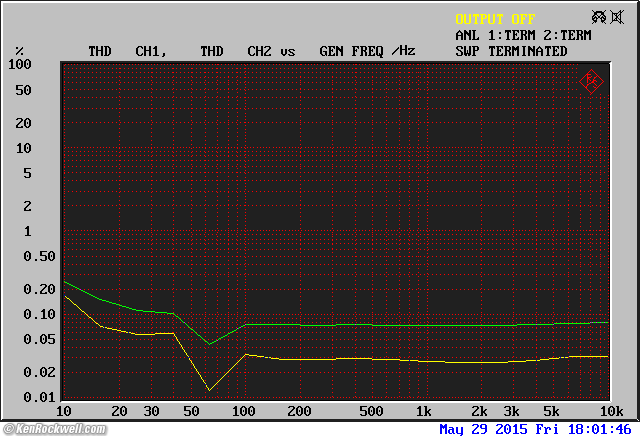Click the THD CH1 trace label
The image size is (640, 436).
click(127, 51)
